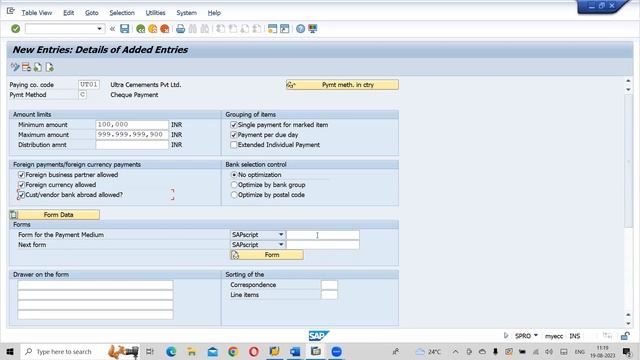
Task: Click the INS status bar indicator
Action: (x=575, y=336)
